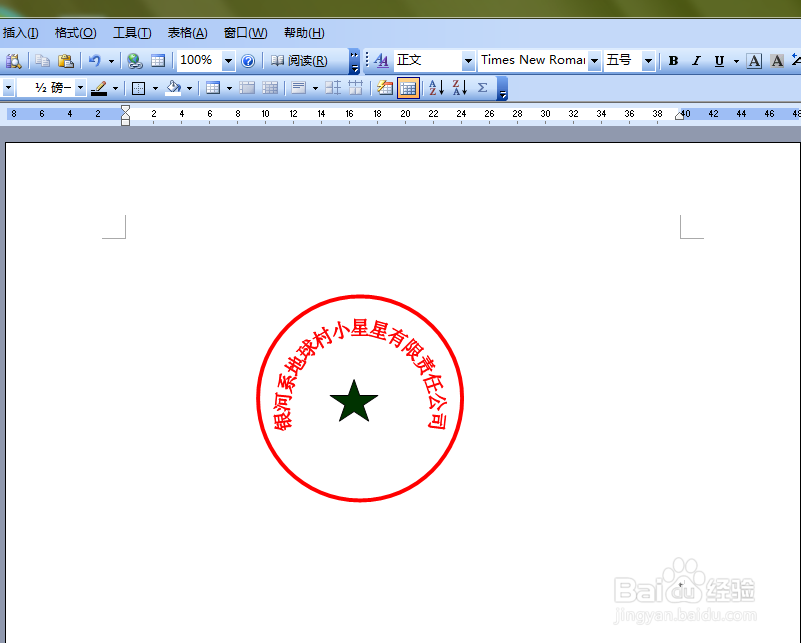Open the 插入 menu

22,32
